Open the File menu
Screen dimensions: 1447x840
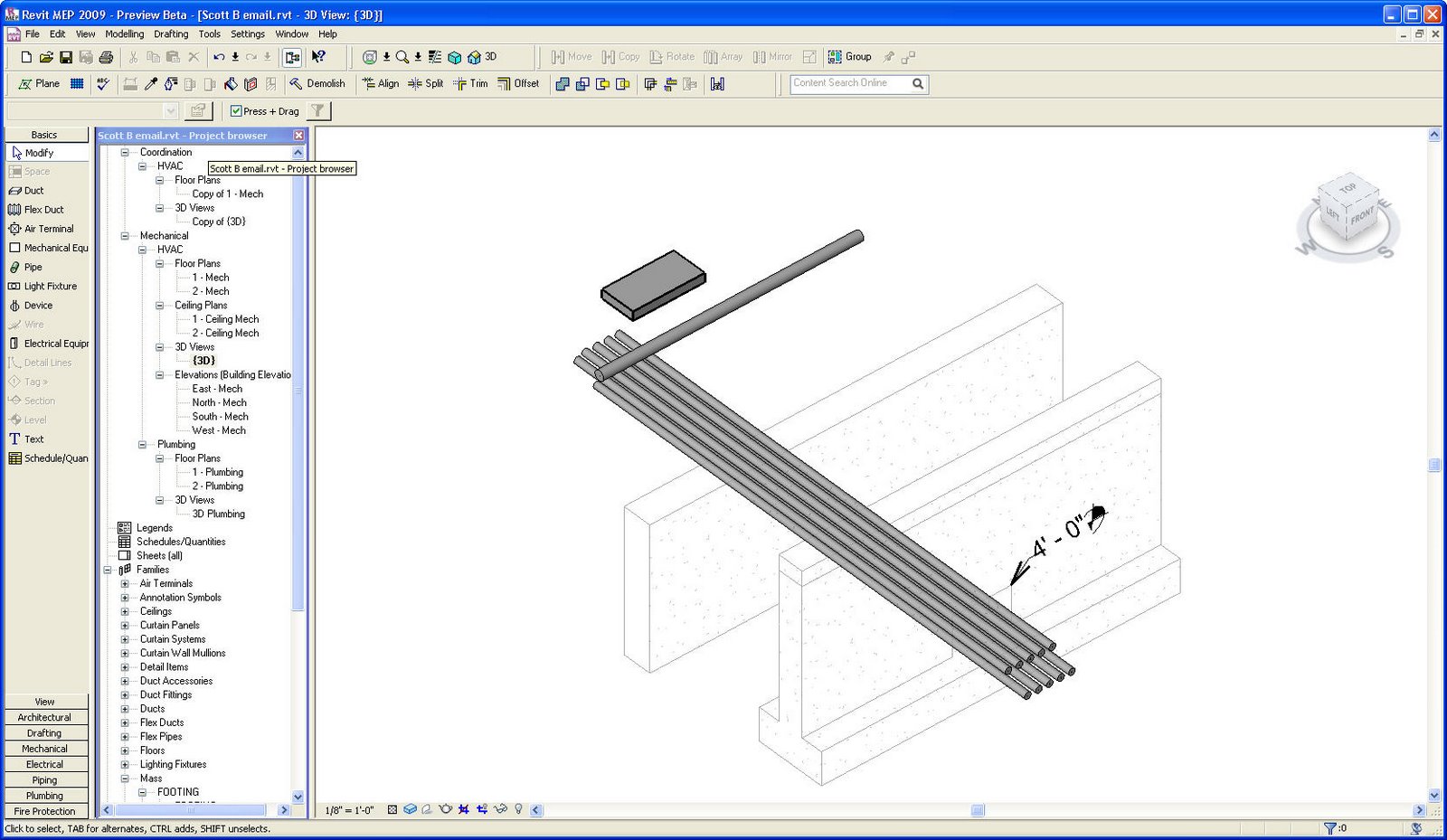[33, 34]
